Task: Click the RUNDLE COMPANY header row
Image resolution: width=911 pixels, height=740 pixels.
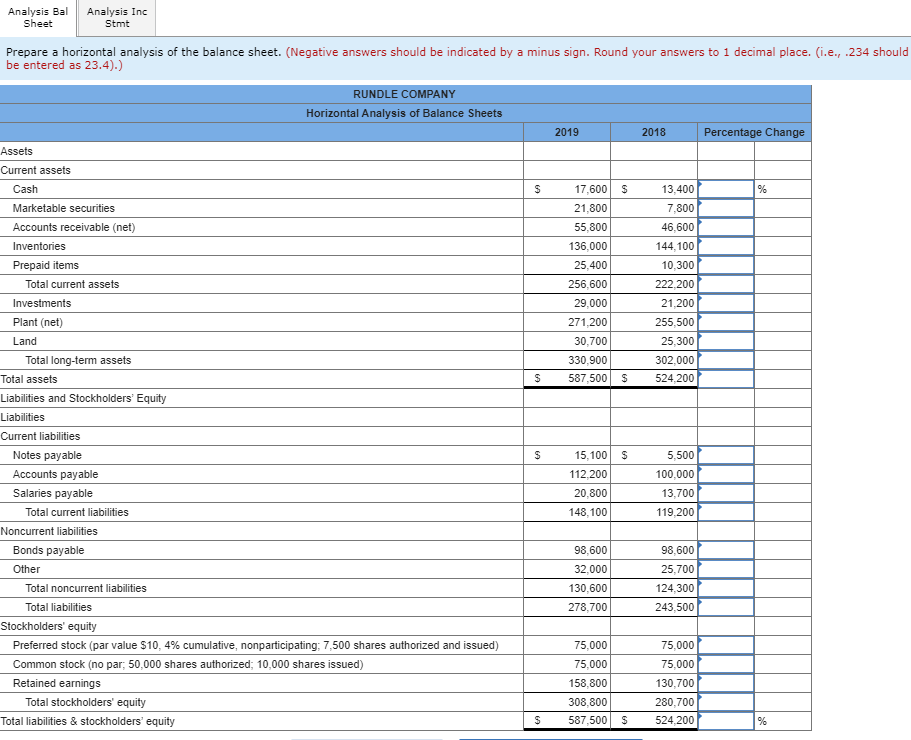Action: (405, 93)
